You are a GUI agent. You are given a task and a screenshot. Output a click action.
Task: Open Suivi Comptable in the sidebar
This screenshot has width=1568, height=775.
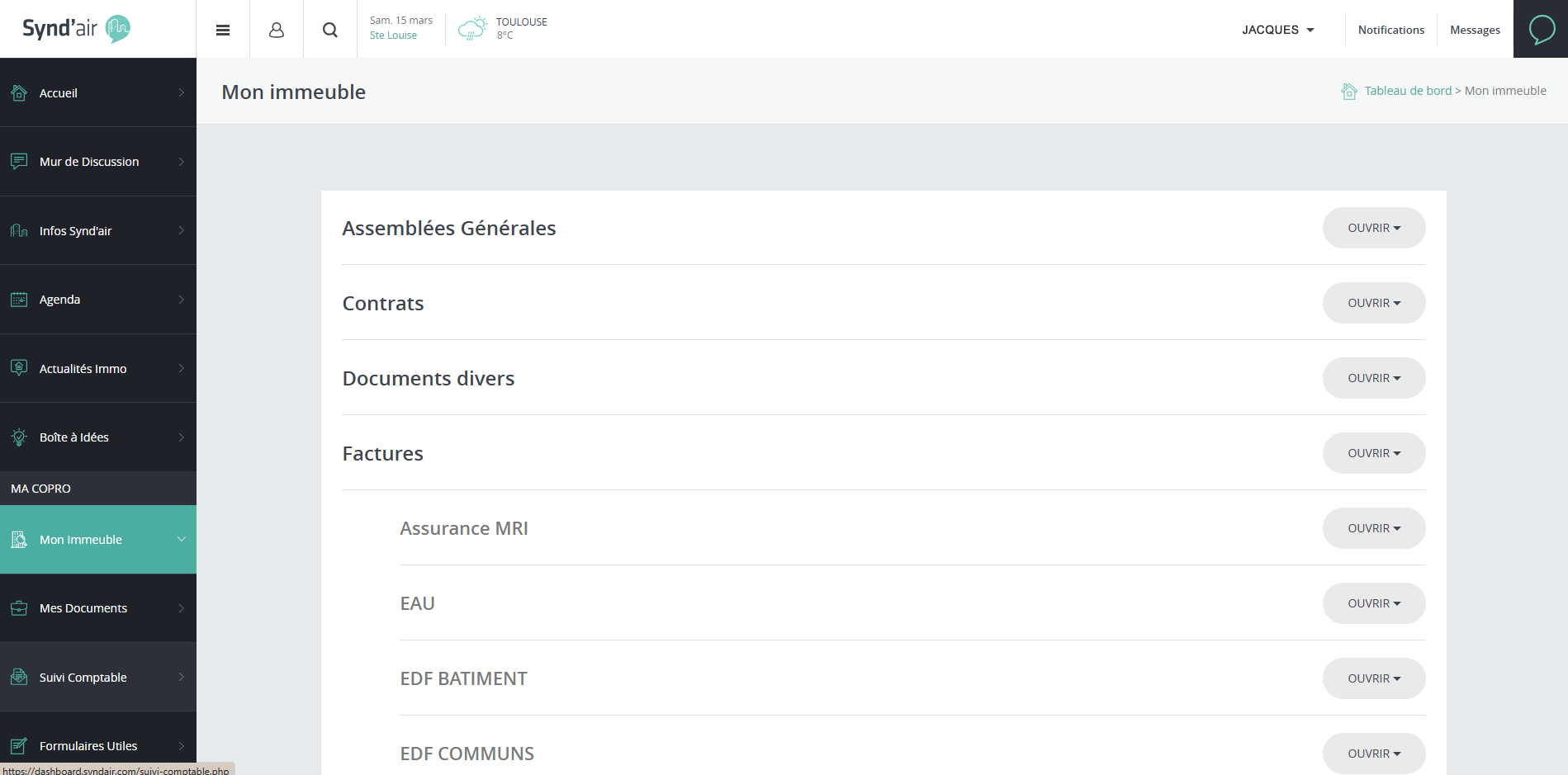click(x=98, y=677)
